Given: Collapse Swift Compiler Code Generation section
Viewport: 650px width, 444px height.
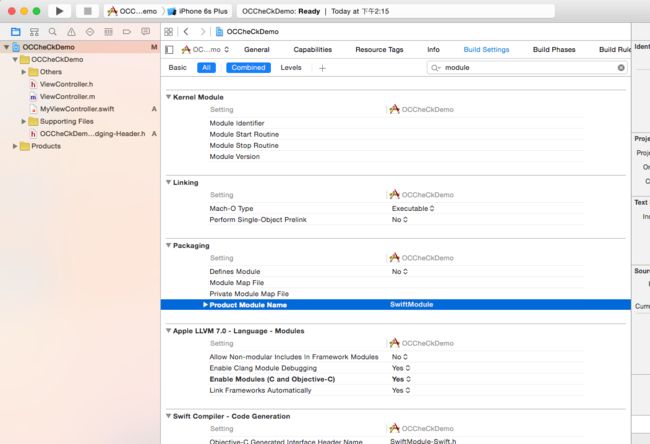Looking at the screenshot, I should point(169,416).
